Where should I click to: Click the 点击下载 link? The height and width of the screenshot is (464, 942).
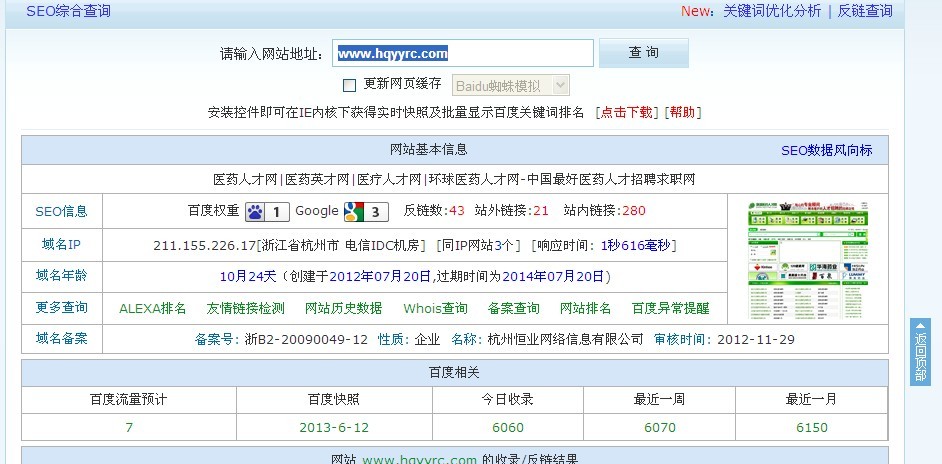click(x=627, y=112)
